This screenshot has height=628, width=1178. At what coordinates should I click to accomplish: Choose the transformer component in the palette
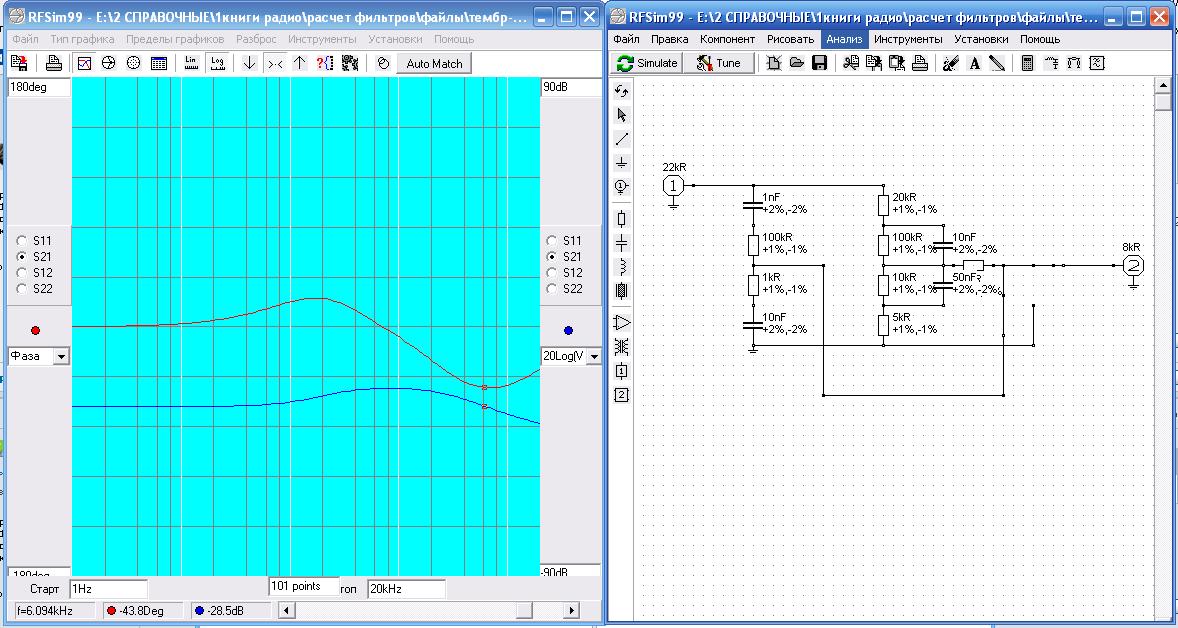621,346
